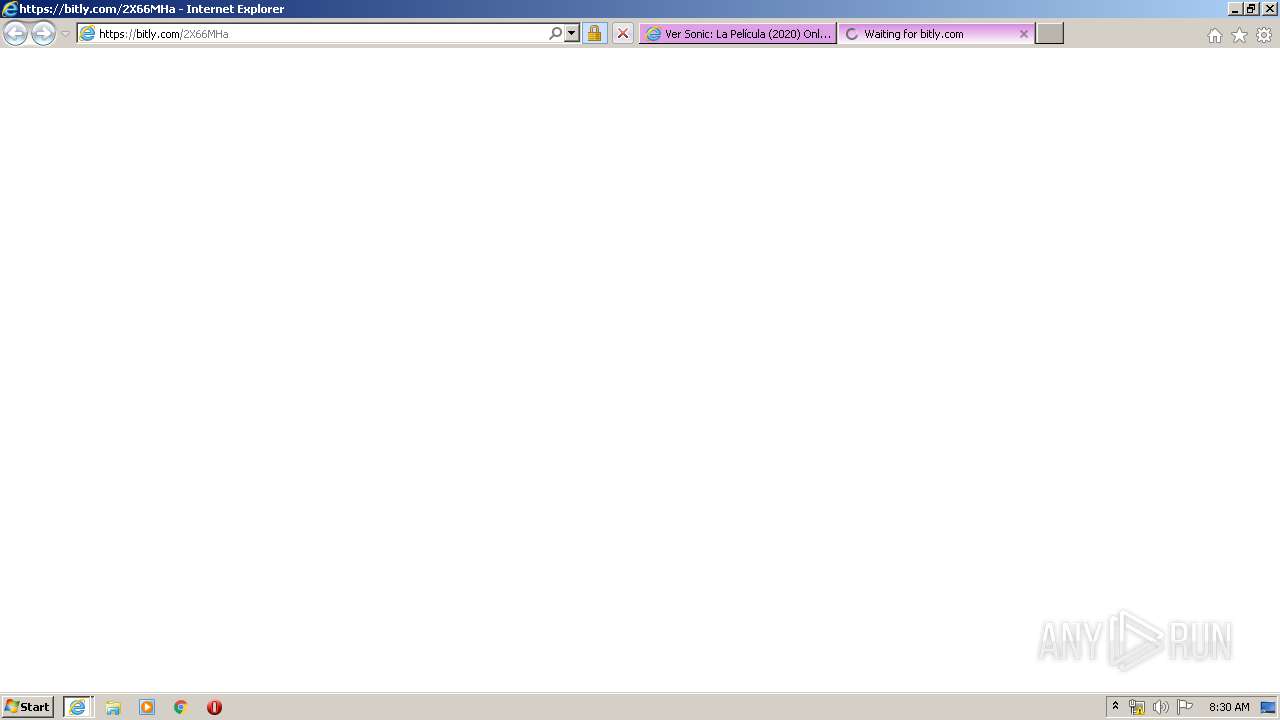Click the search magnifier in address bar

click(x=556, y=34)
